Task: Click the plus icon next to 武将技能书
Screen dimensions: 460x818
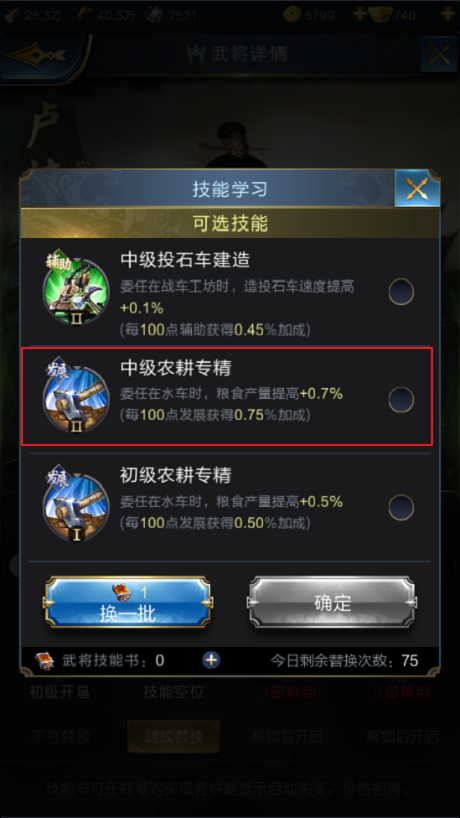Action: (211, 660)
